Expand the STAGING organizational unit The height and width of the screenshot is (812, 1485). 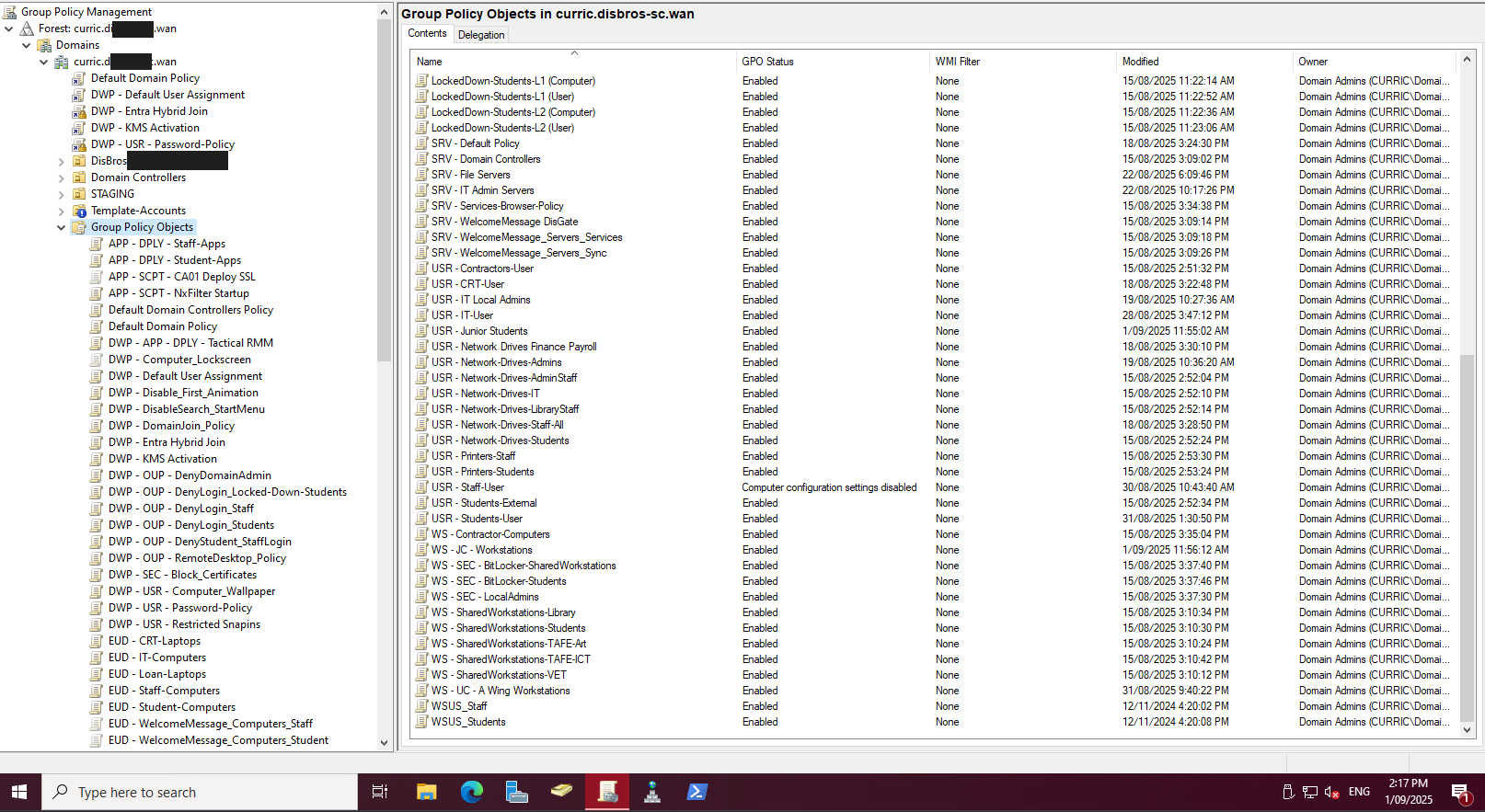click(62, 194)
